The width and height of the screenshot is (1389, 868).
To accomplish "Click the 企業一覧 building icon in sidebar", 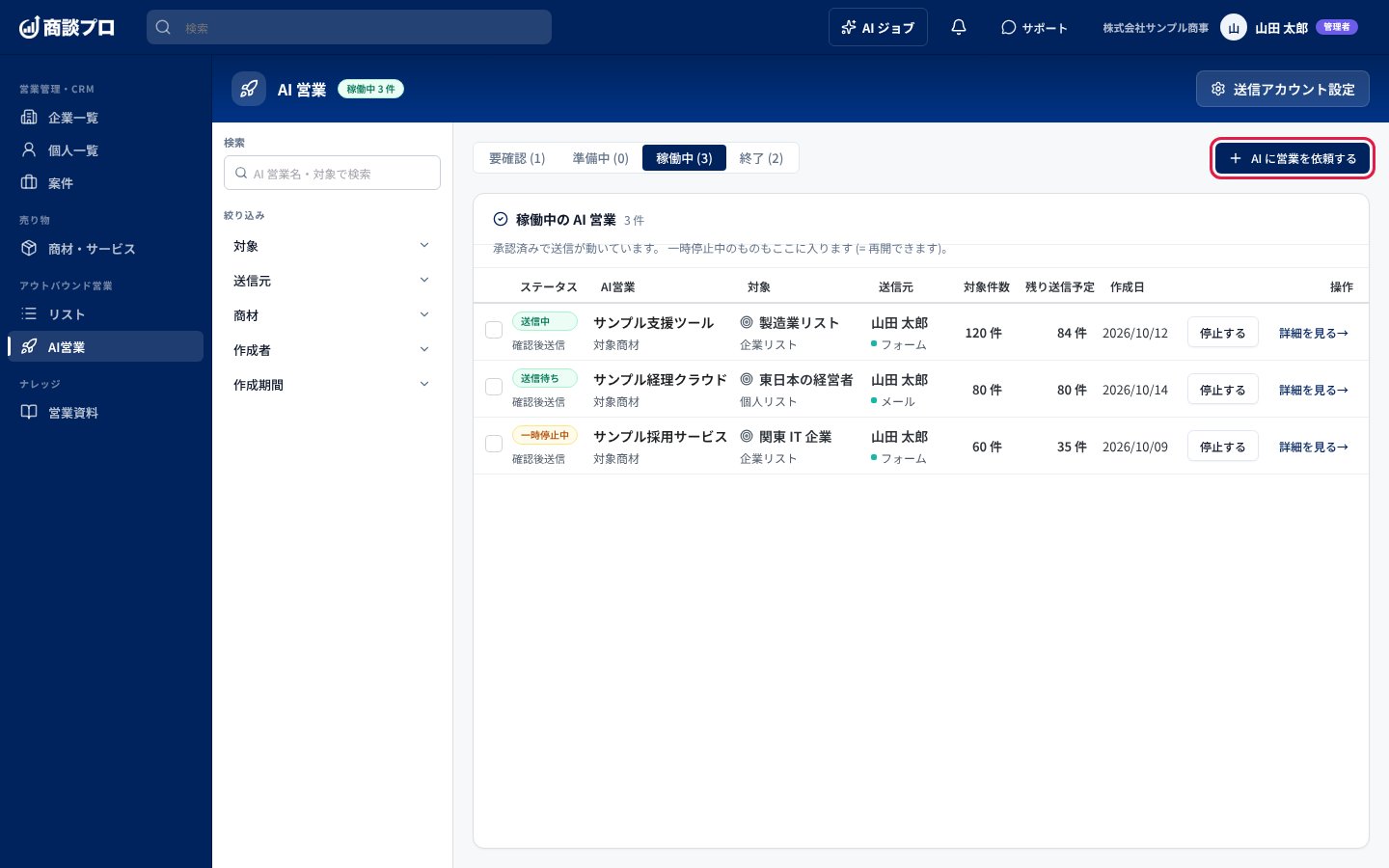I will (29, 117).
